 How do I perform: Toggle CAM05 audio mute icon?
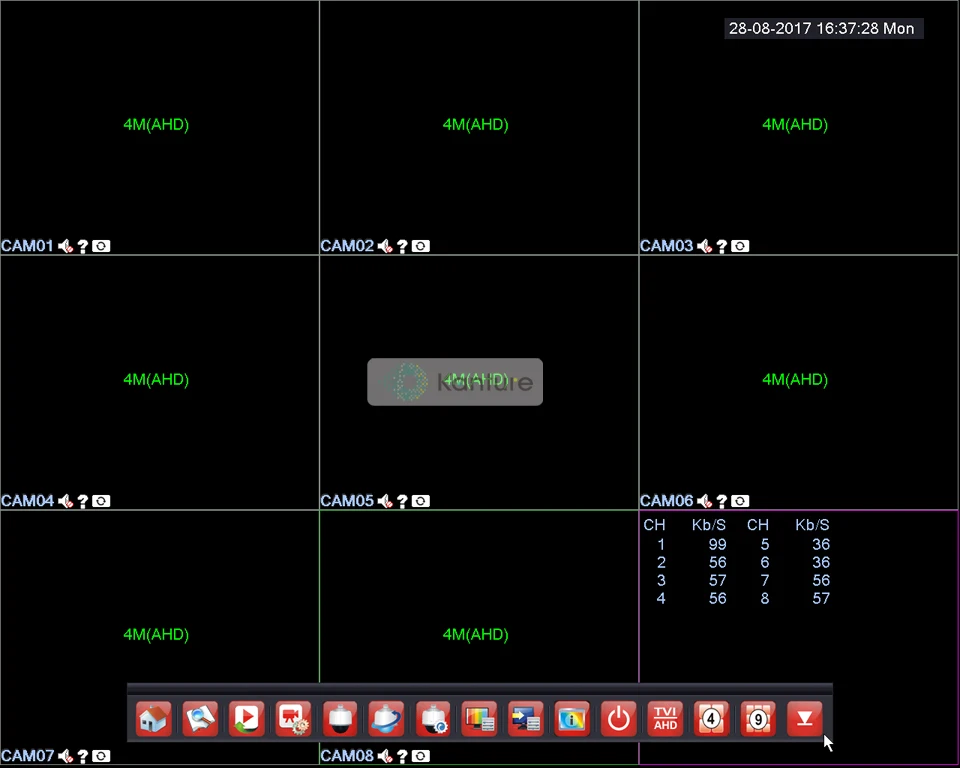(385, 501)
